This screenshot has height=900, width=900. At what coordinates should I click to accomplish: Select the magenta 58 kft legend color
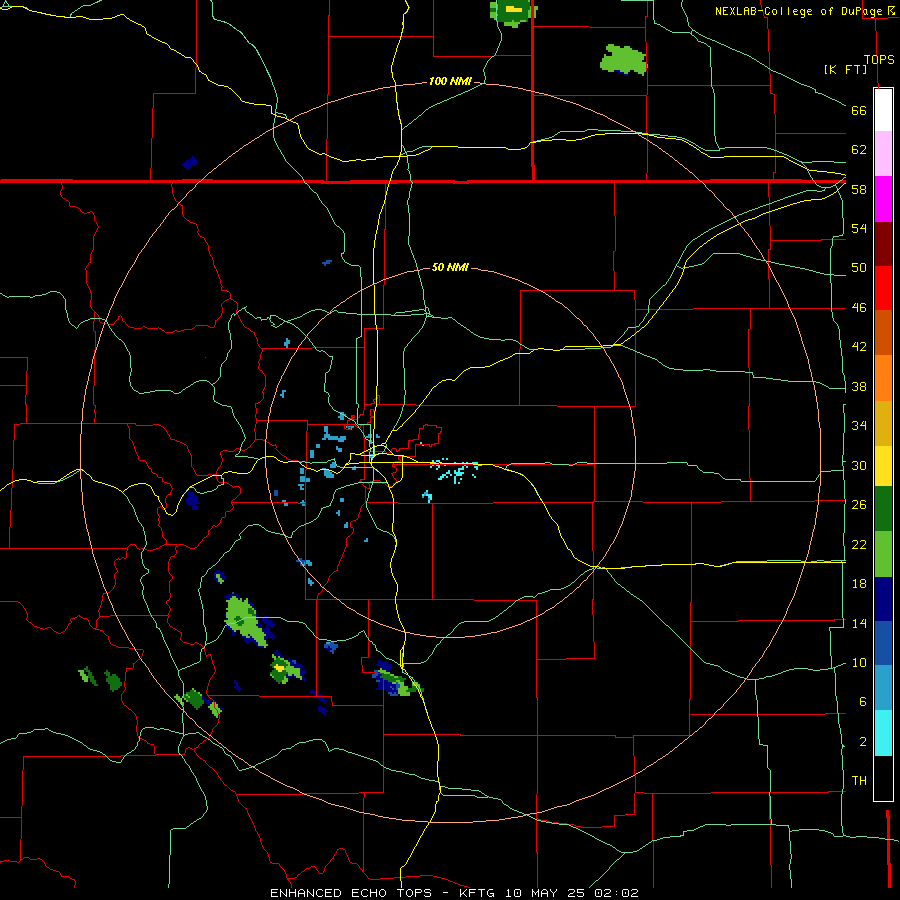pos(883,199)
